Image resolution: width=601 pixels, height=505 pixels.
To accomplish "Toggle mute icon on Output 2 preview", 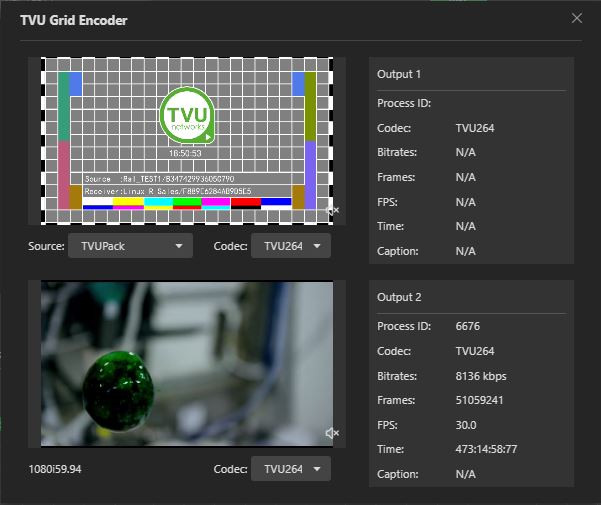I will (x=332, y=433).
